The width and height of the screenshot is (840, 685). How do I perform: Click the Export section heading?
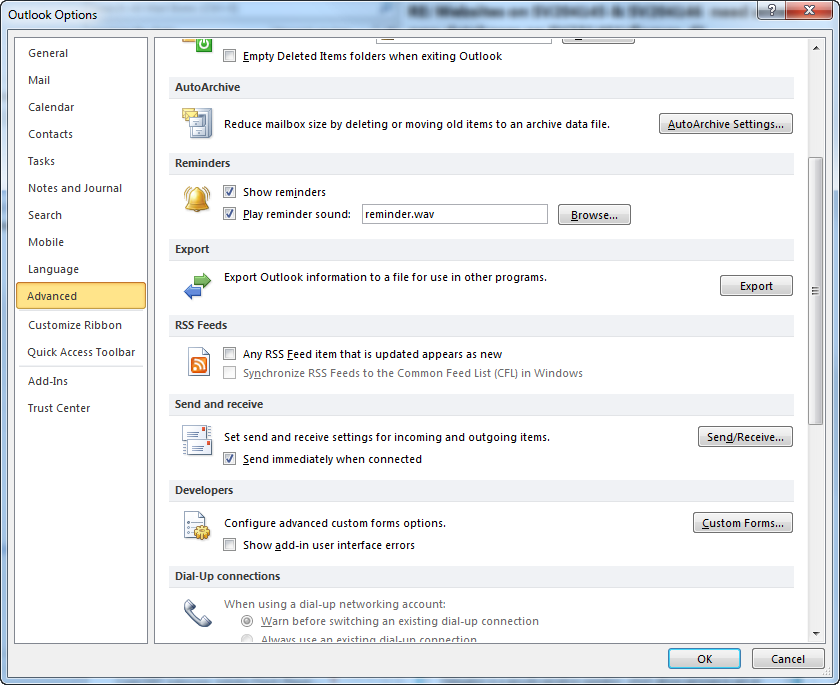[x=192, y=250]
